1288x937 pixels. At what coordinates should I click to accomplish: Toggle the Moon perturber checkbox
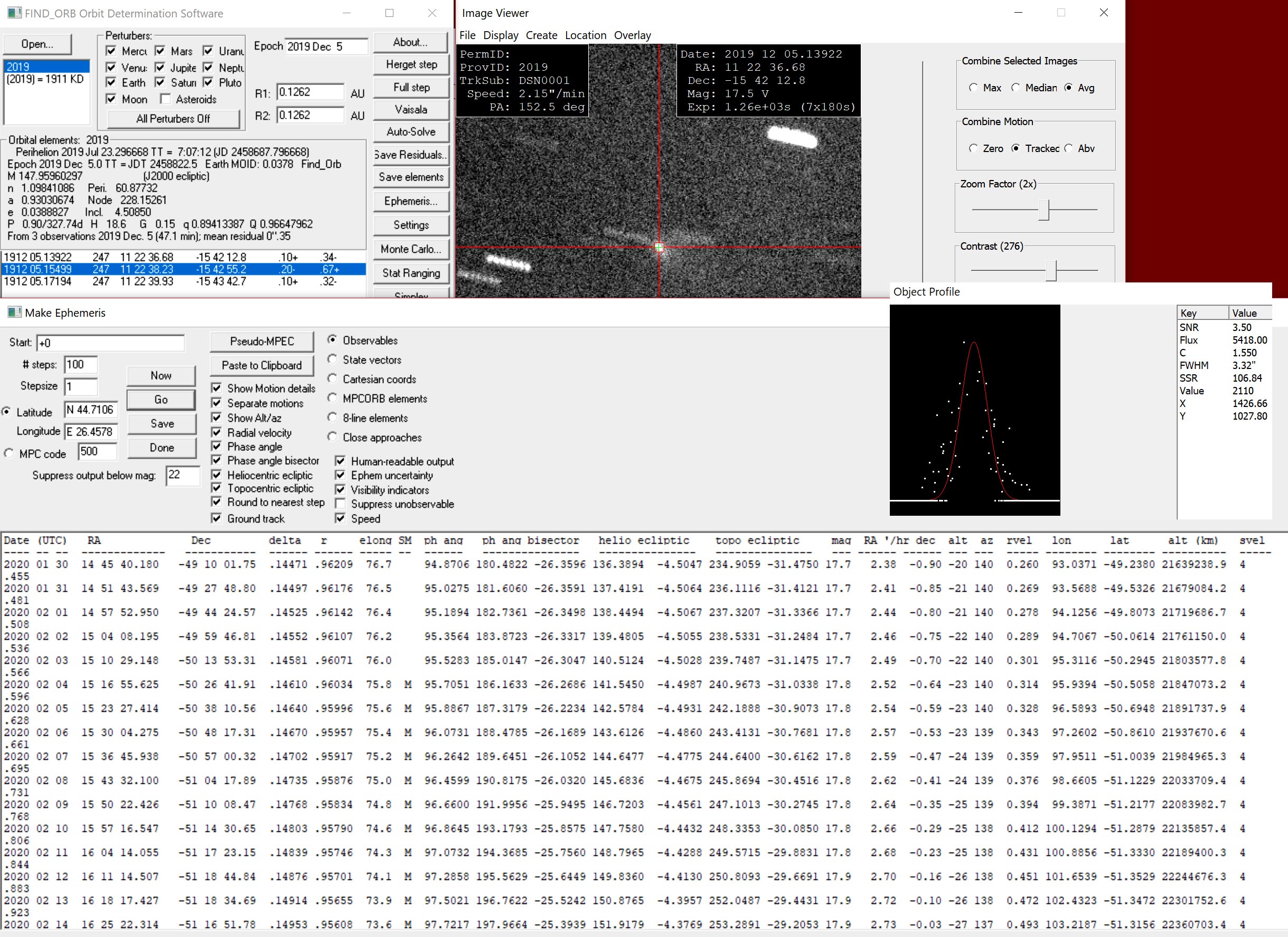pyautogui.click(x=111, y=99)
